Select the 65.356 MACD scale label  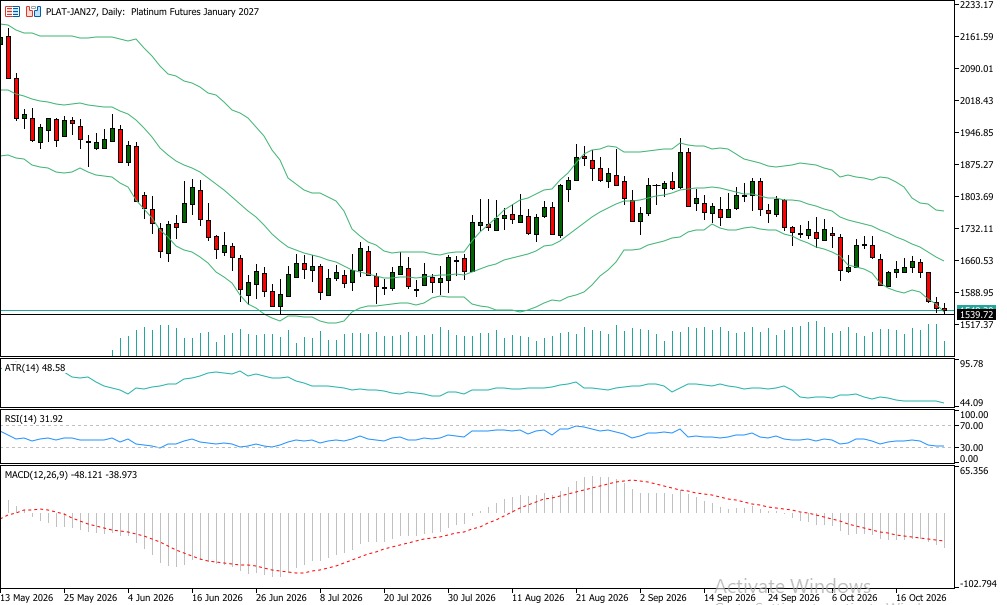(974, 471)
